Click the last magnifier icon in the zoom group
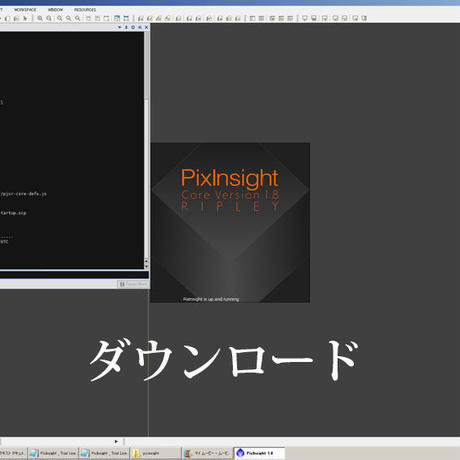The height and width of the screenshot is (460, 460). pyautogui.click(x=78, y=18)
